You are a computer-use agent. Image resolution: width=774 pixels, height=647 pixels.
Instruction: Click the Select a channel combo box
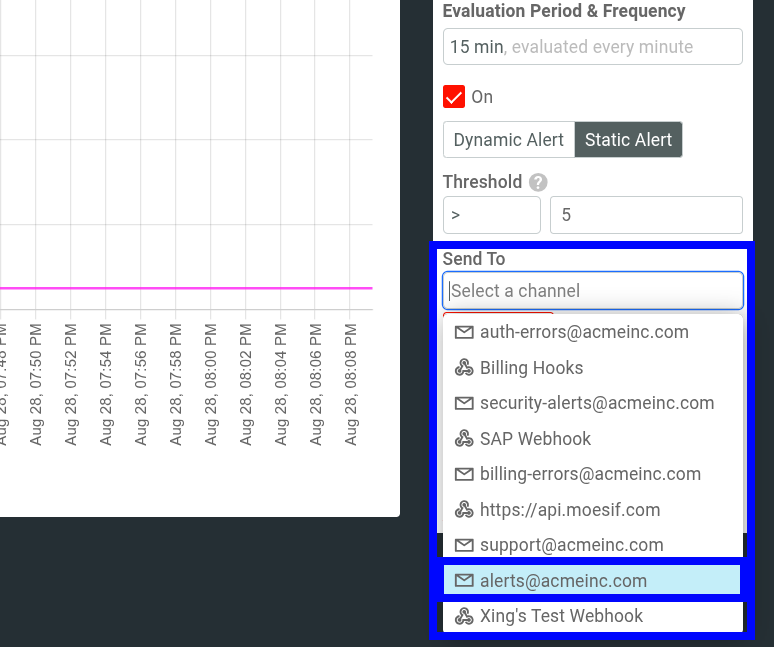pyautogui.click(x=592, y=291)
